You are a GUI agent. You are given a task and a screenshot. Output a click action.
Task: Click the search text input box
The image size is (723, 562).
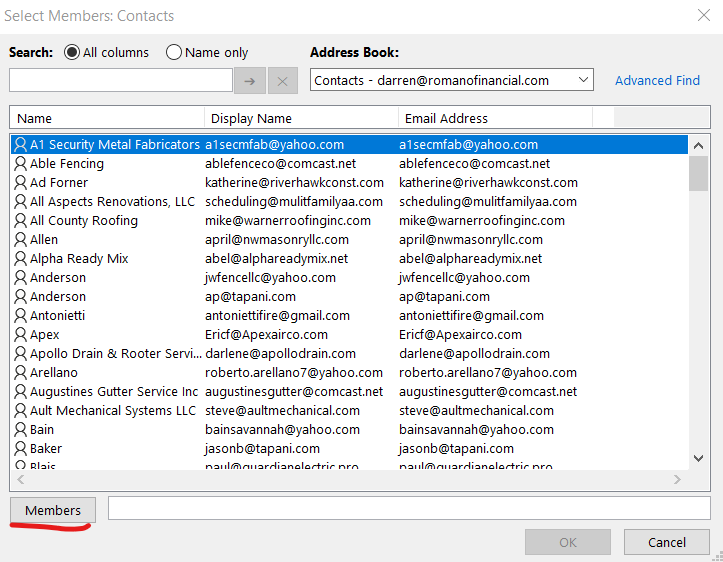click(x=121, y=80)
